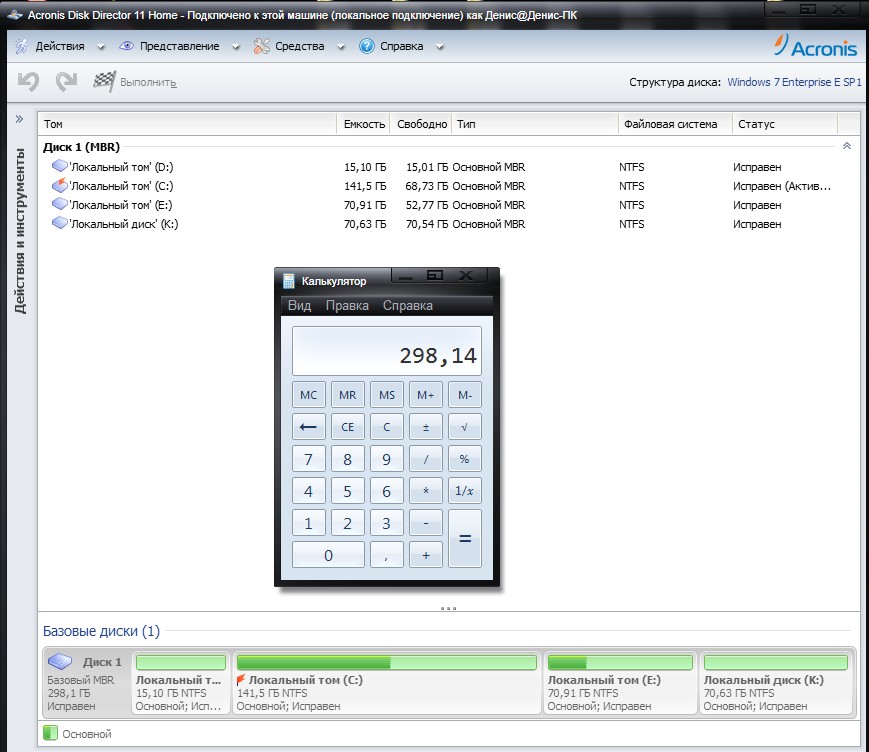Screen dimensions: 869x752
Task: Click the three-dot pane splitter handle
Action: point(448,608)
